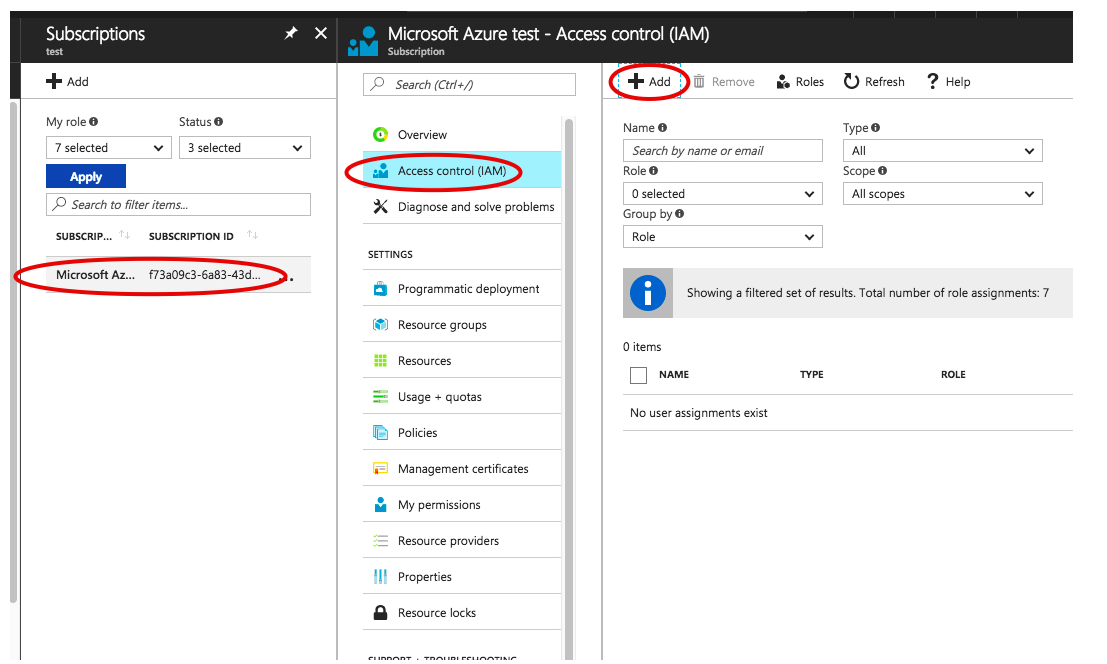Sort by Subscription name column arrows
This screenshot has height=664, width=1107.
coord(124,235)
